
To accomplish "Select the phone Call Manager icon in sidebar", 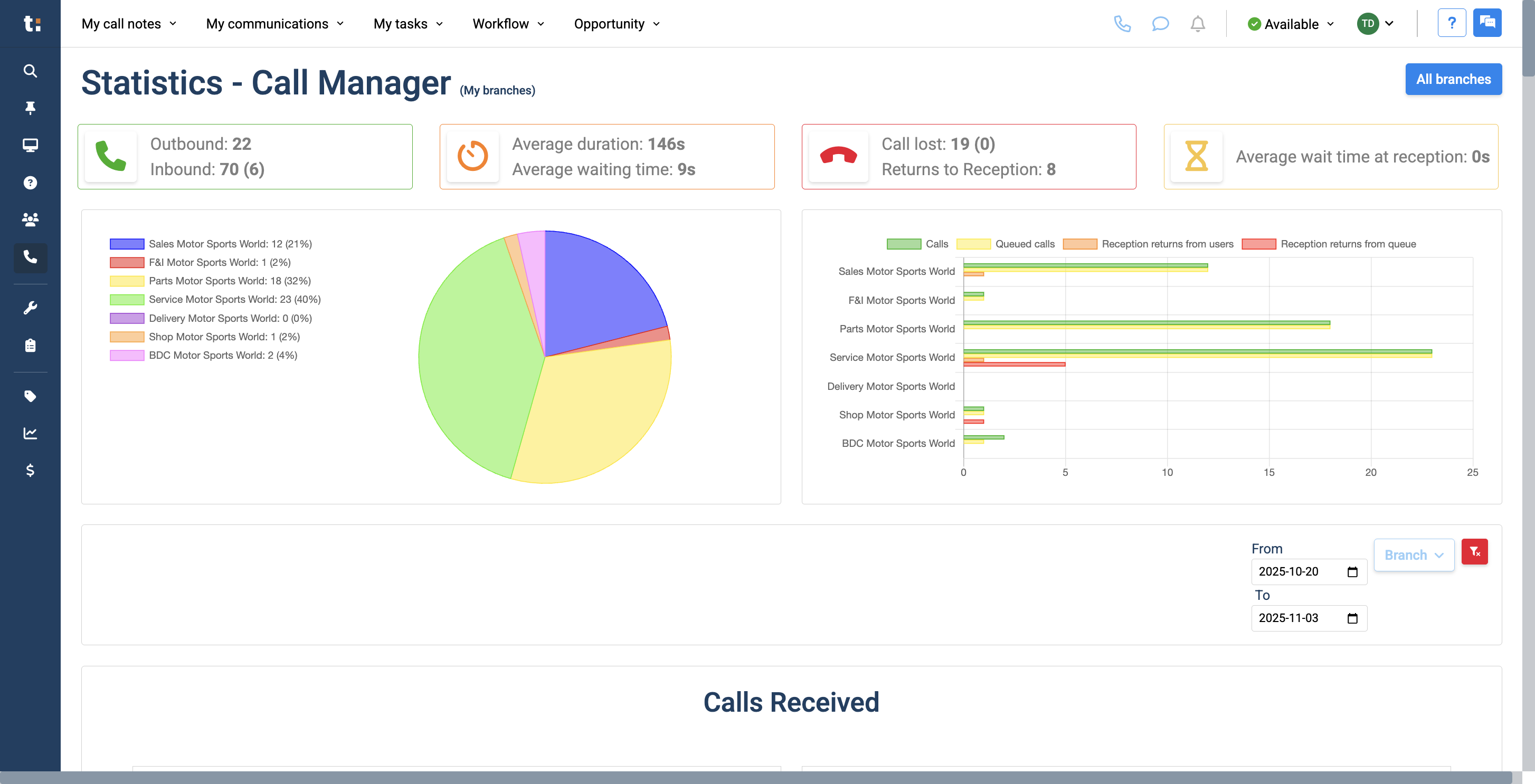I will (30, 258).
